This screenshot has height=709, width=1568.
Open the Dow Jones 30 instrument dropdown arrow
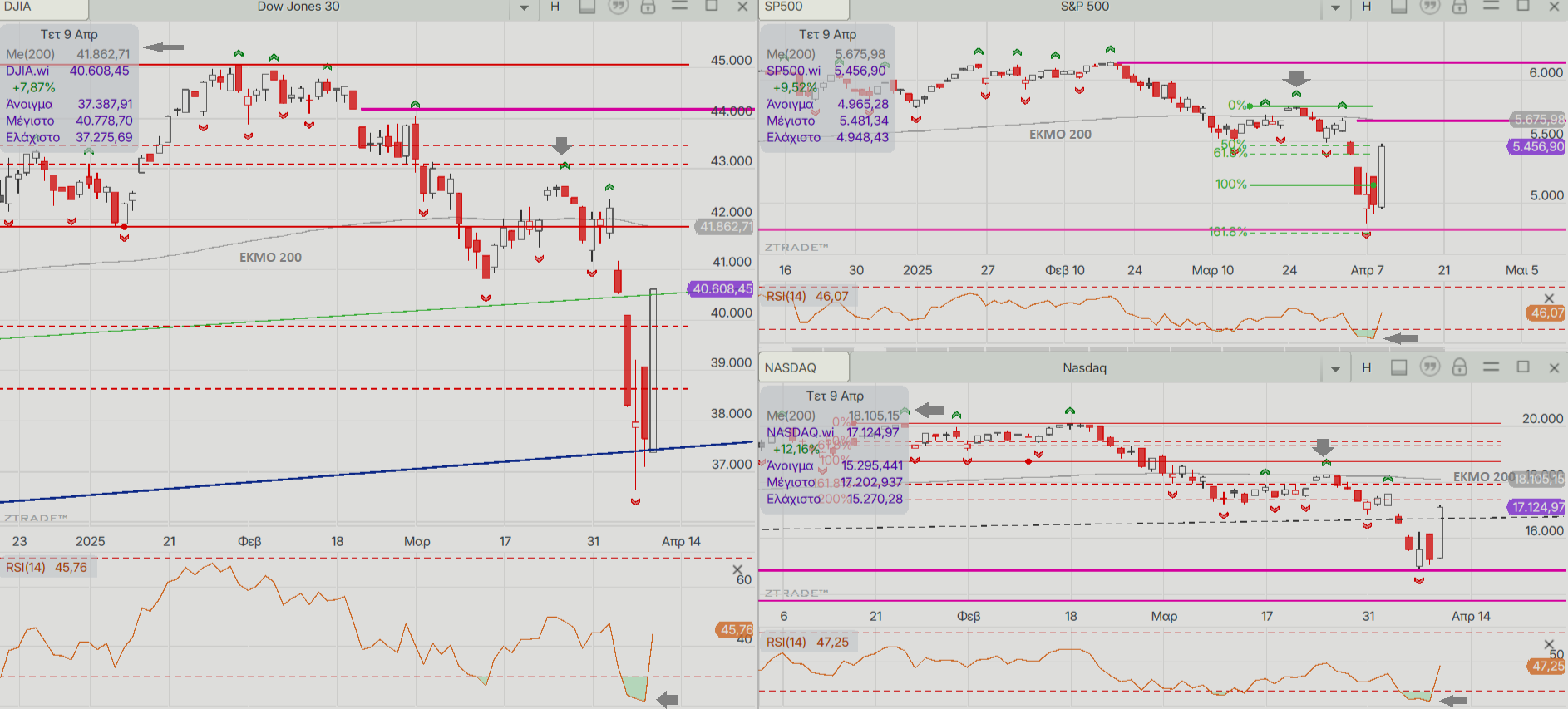point(524,7)
